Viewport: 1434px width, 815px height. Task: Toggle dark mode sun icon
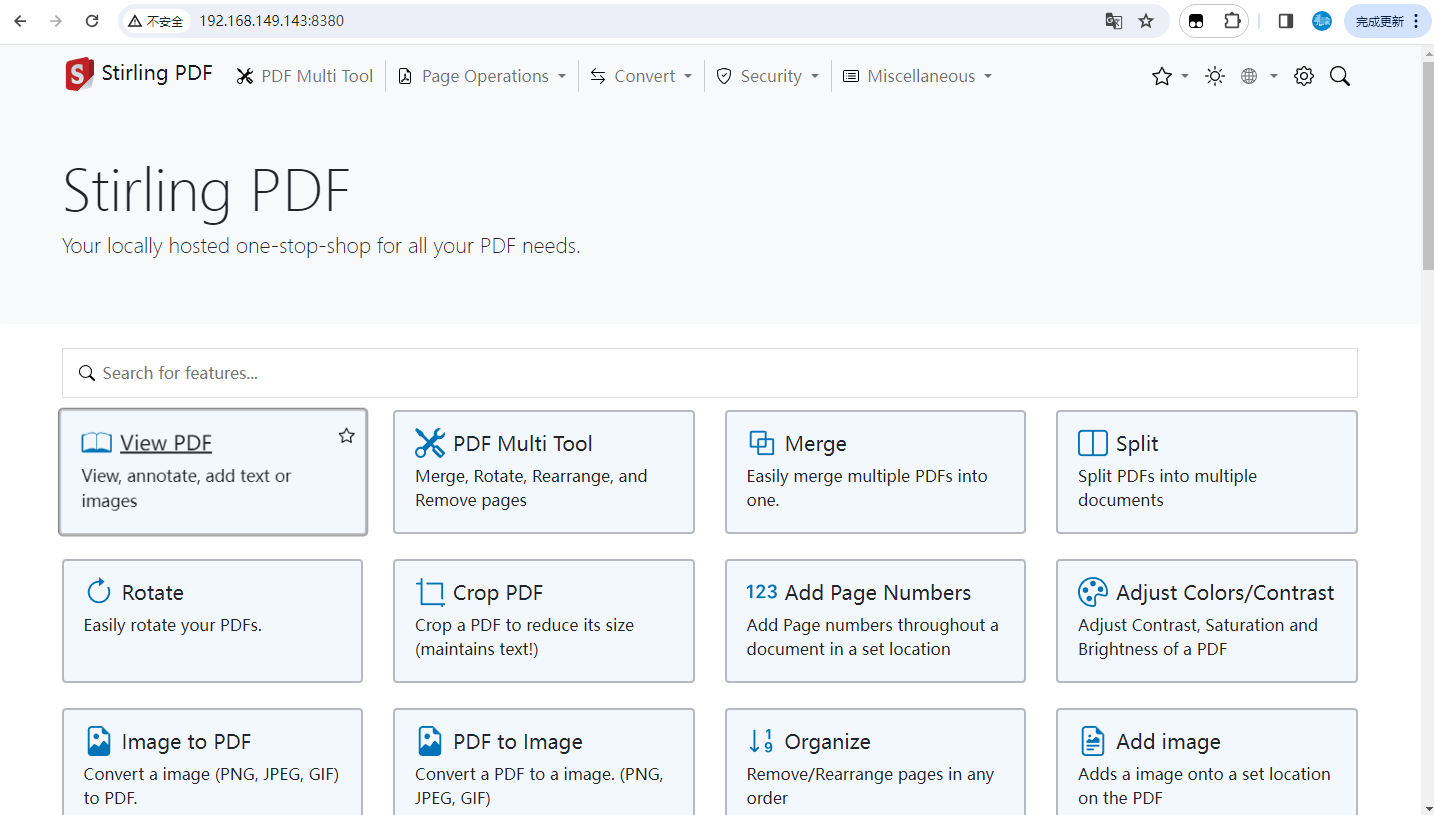tap(1215, 76)
